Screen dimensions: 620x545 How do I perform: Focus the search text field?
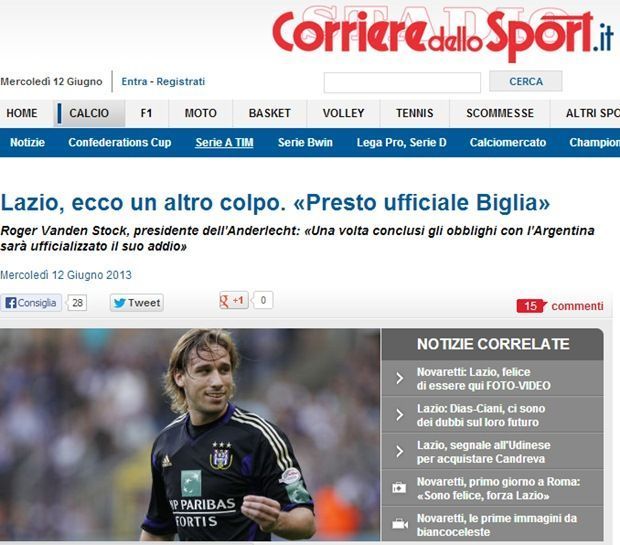402,82
